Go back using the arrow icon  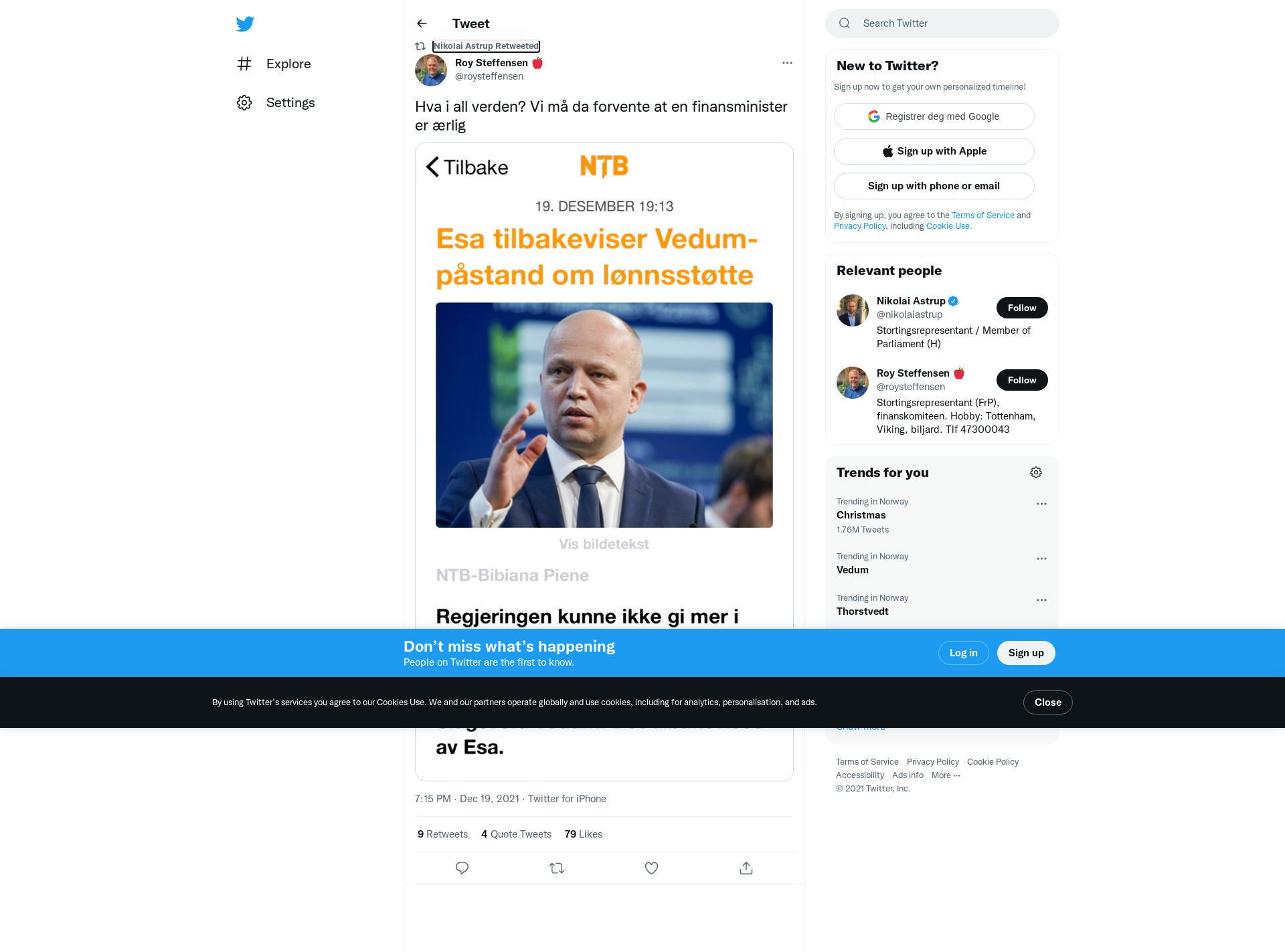click(422, 23)
